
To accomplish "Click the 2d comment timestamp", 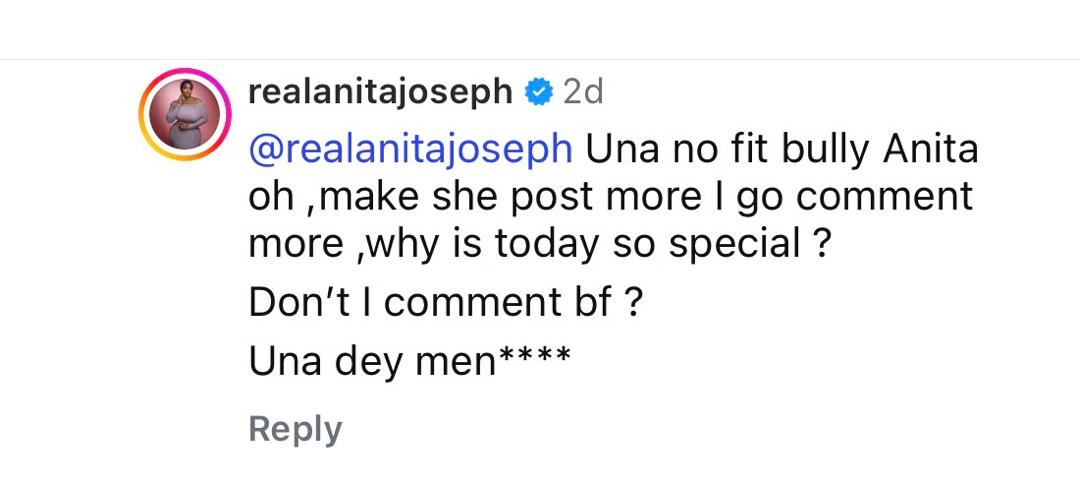I will click(584, 93).
